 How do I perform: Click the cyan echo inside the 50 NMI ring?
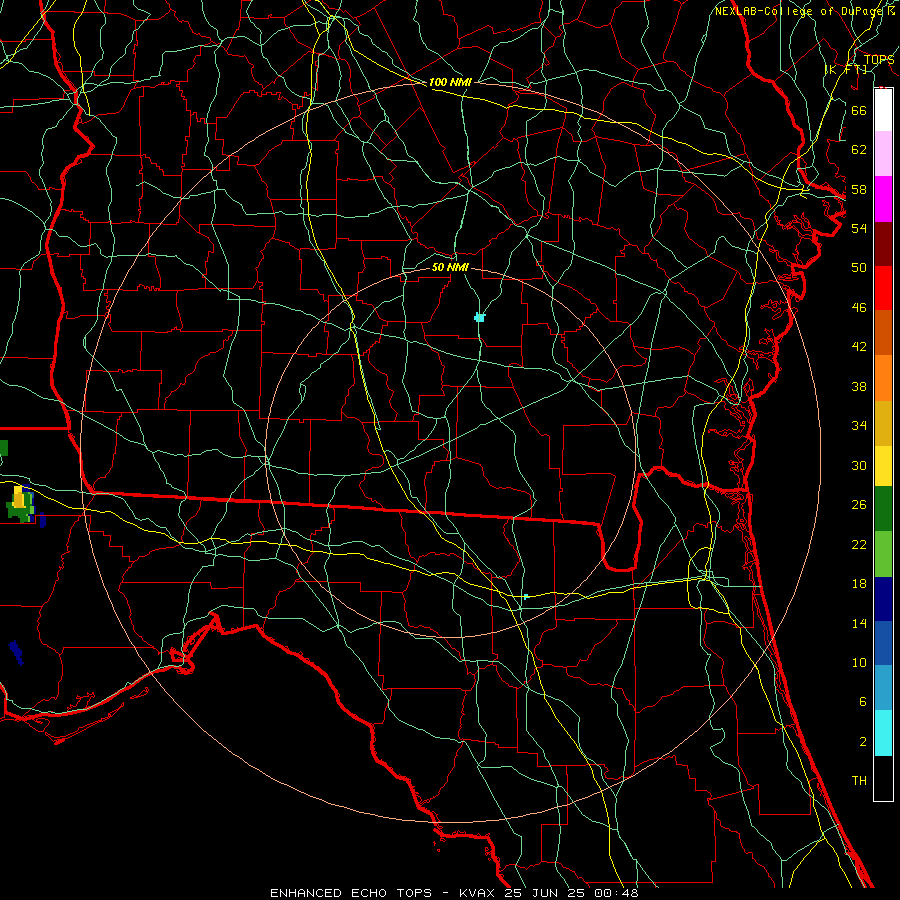[480, 317]
